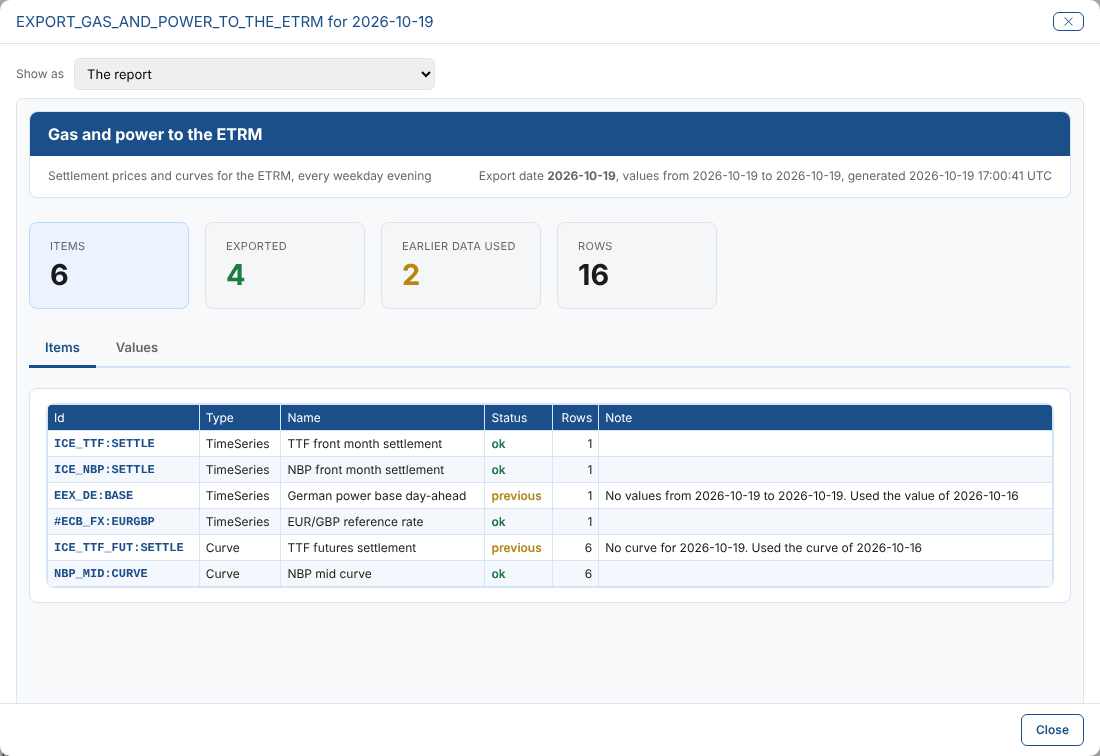Open the 'Show as' dropdown

(254, 74)
